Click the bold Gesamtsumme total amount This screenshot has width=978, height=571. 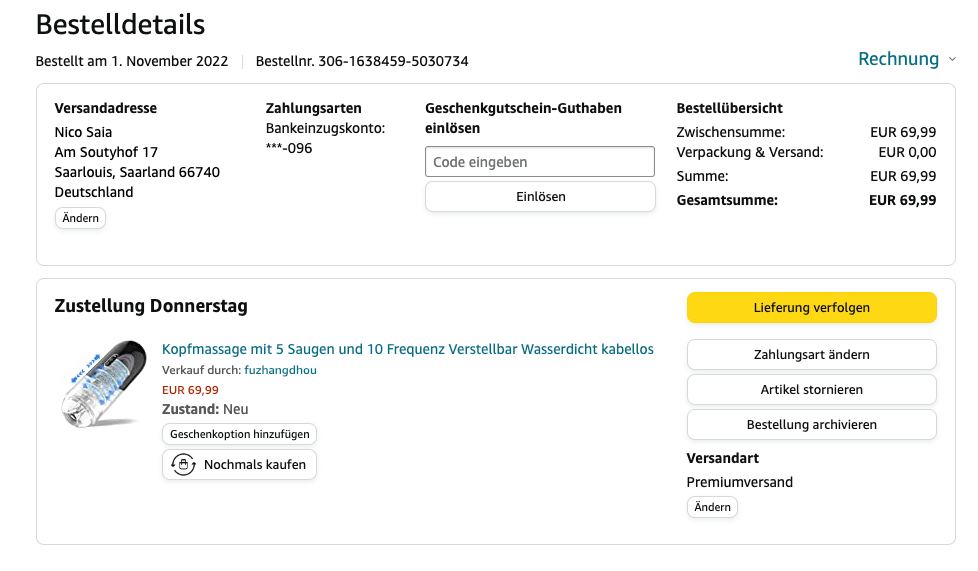[x=902, y=200]
